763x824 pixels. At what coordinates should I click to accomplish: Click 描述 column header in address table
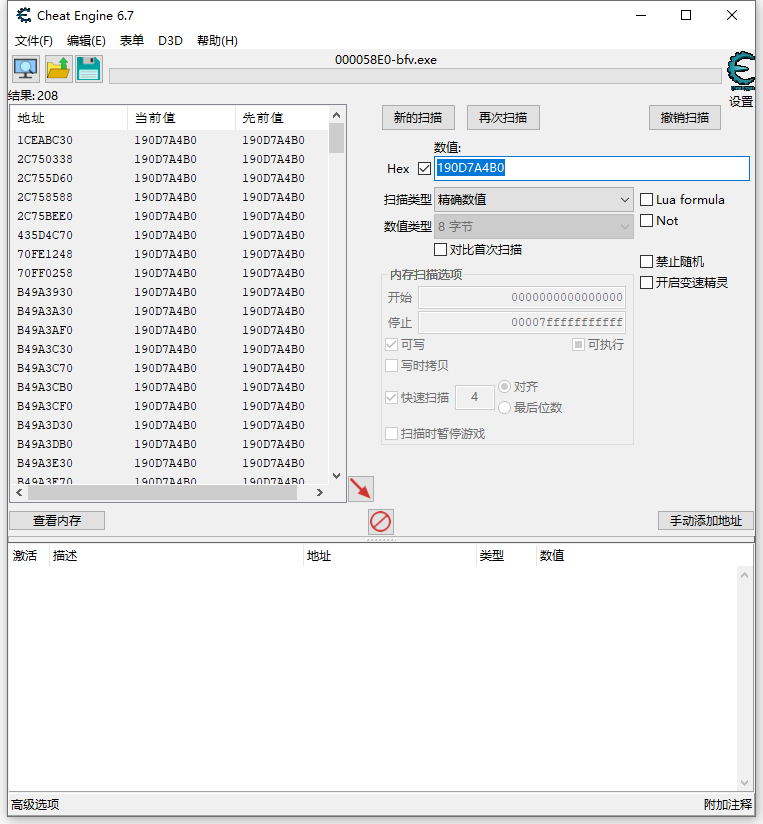tap(176, 555)
